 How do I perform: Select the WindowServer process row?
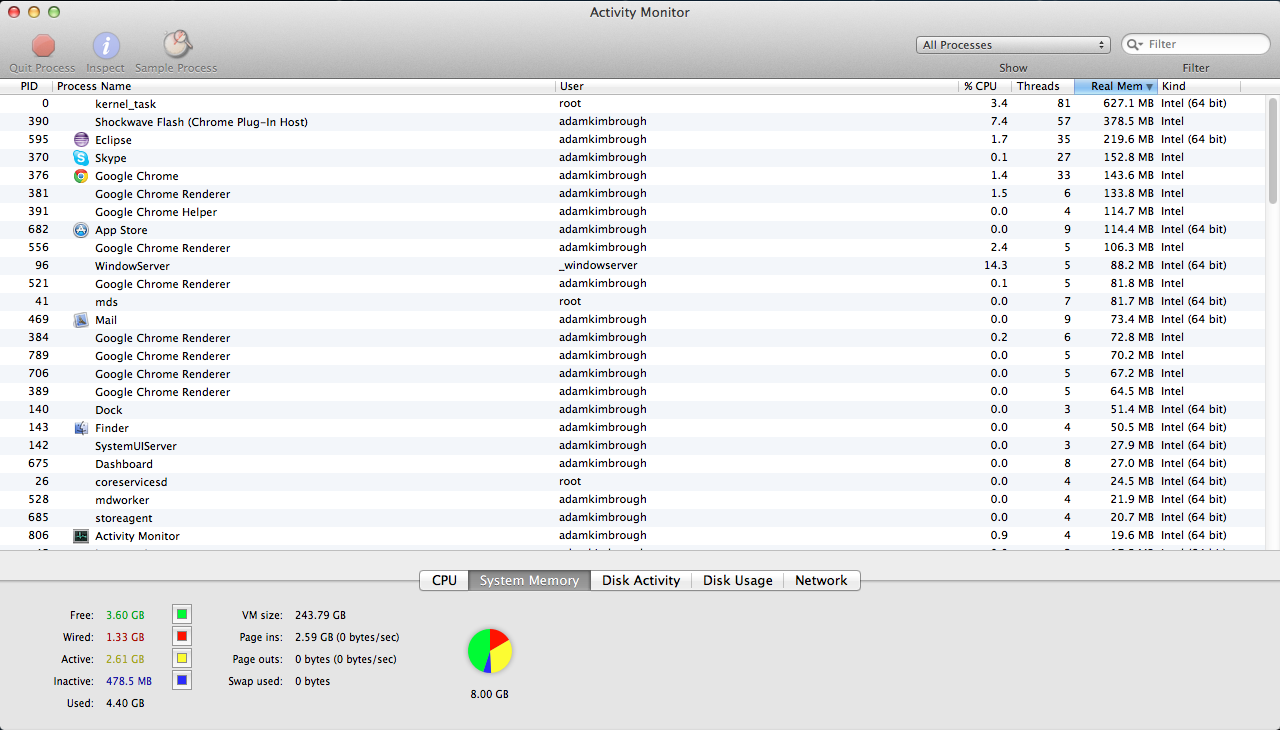tap(640, 266)
